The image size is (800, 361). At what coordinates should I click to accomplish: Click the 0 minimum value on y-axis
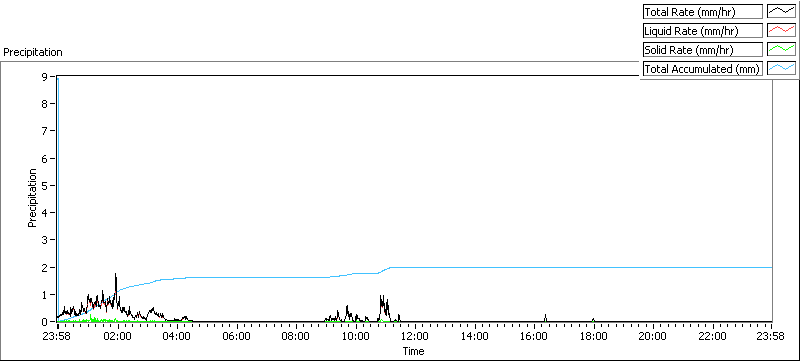[45, 322]
